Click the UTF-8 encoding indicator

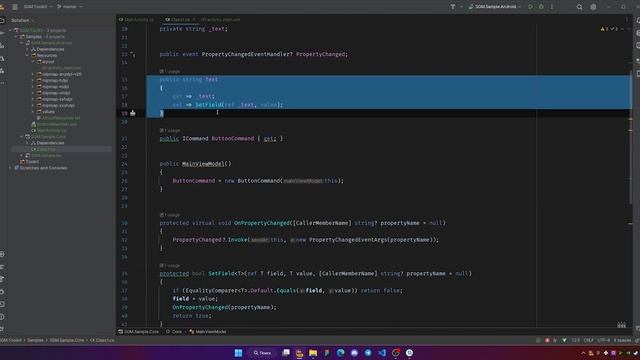tap(603, 340)
